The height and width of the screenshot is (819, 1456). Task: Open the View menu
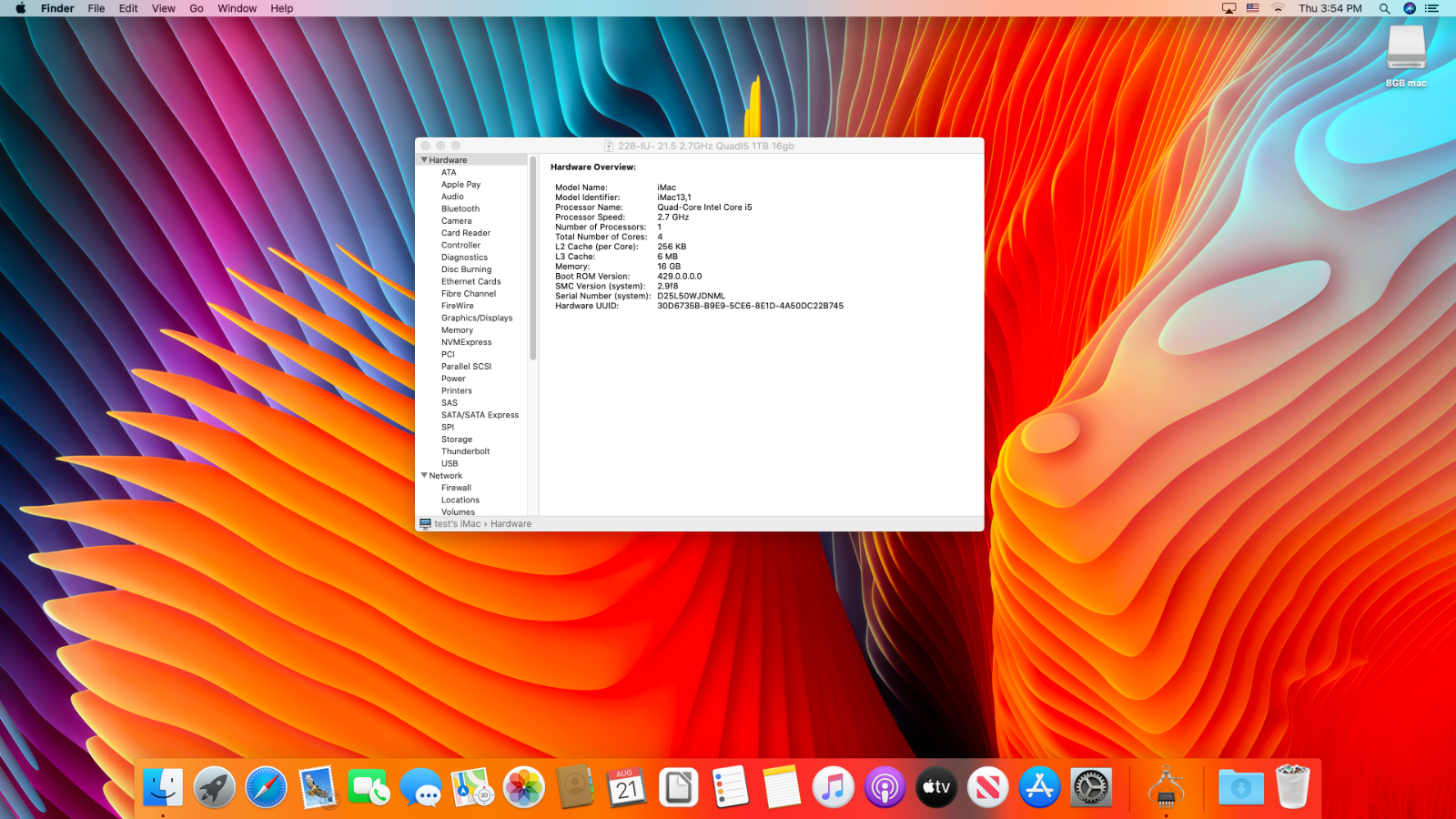164,8
